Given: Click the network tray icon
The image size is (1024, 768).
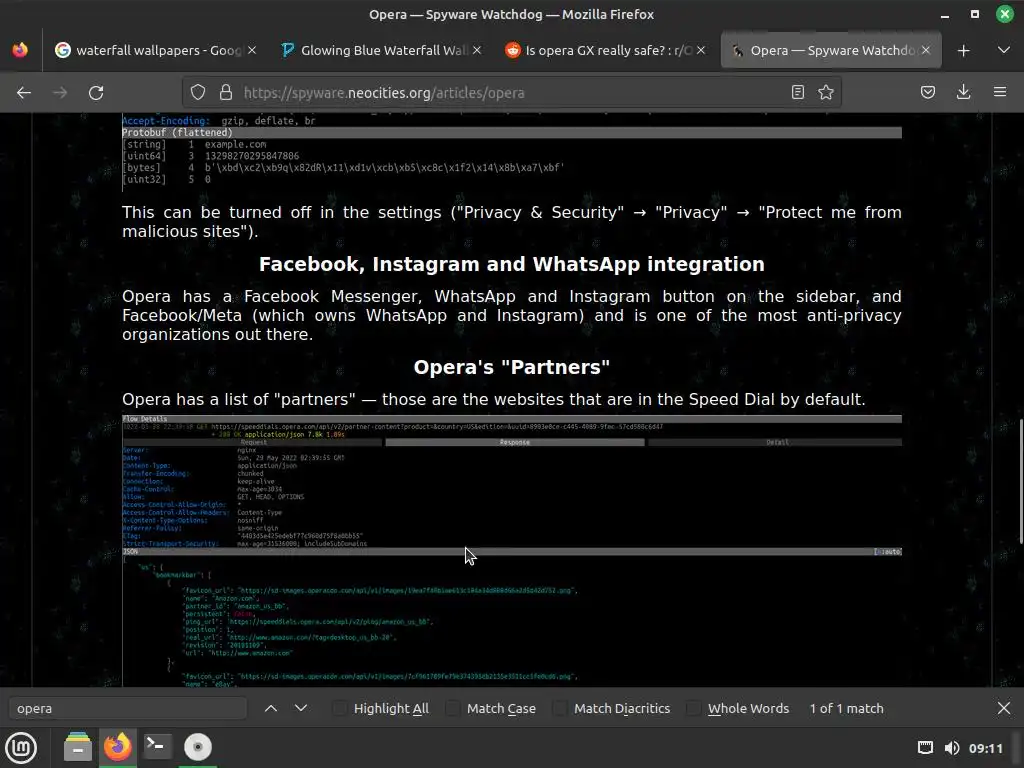Looking at the screenshot, I should click(x=925, y=748).
